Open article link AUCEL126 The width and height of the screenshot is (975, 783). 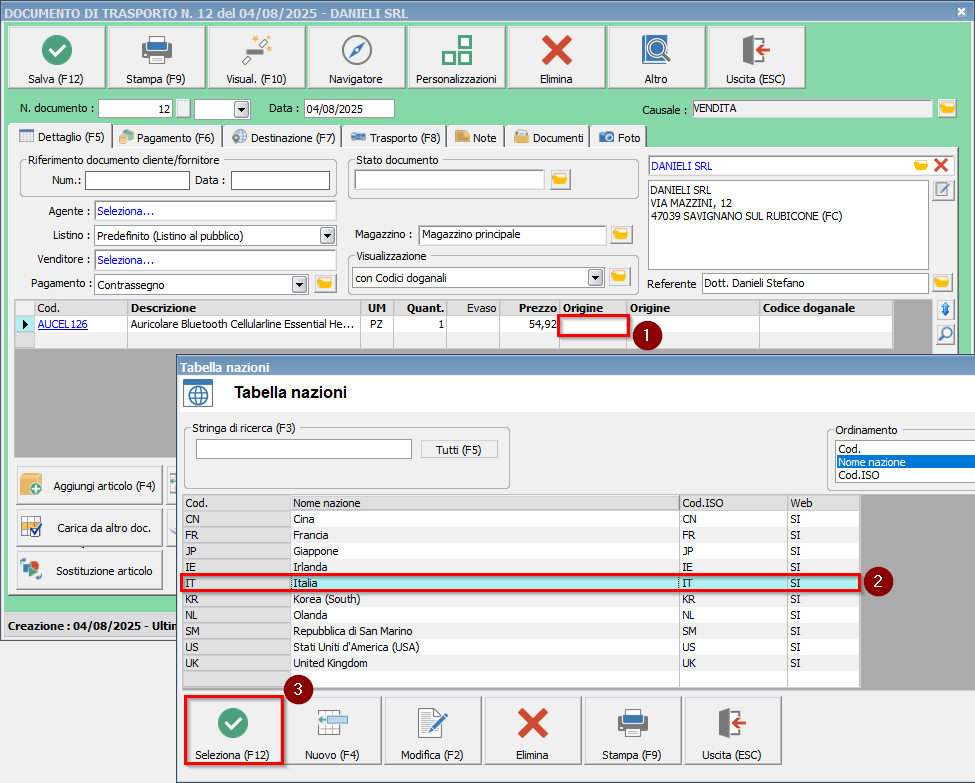click(63, 324)
